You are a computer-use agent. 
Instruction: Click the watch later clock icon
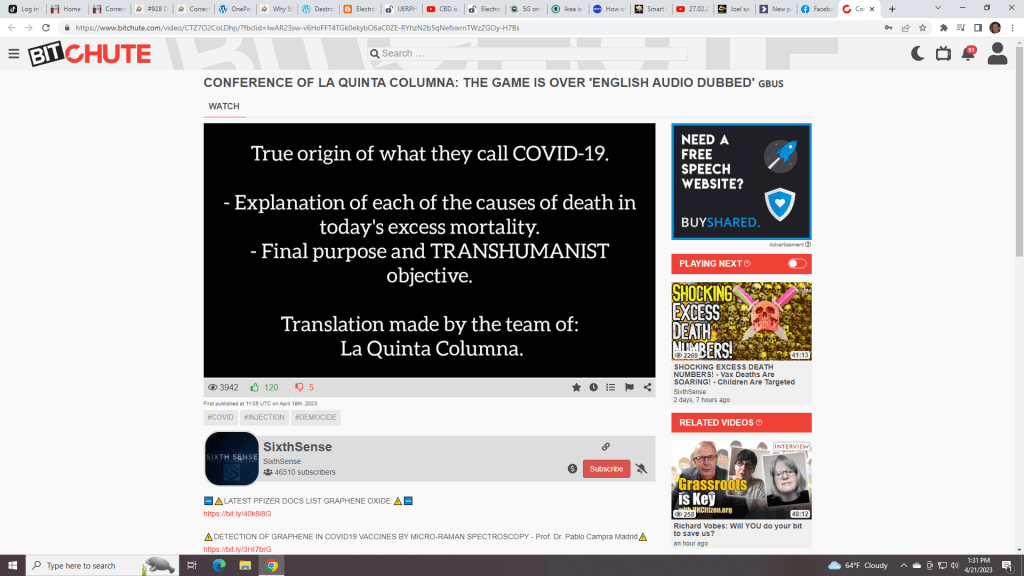coord(593,387)
